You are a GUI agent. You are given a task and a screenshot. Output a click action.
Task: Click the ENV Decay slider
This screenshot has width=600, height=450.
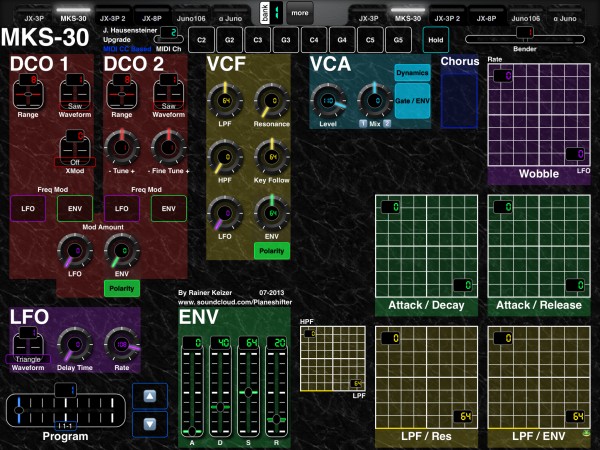click(220, 386)
